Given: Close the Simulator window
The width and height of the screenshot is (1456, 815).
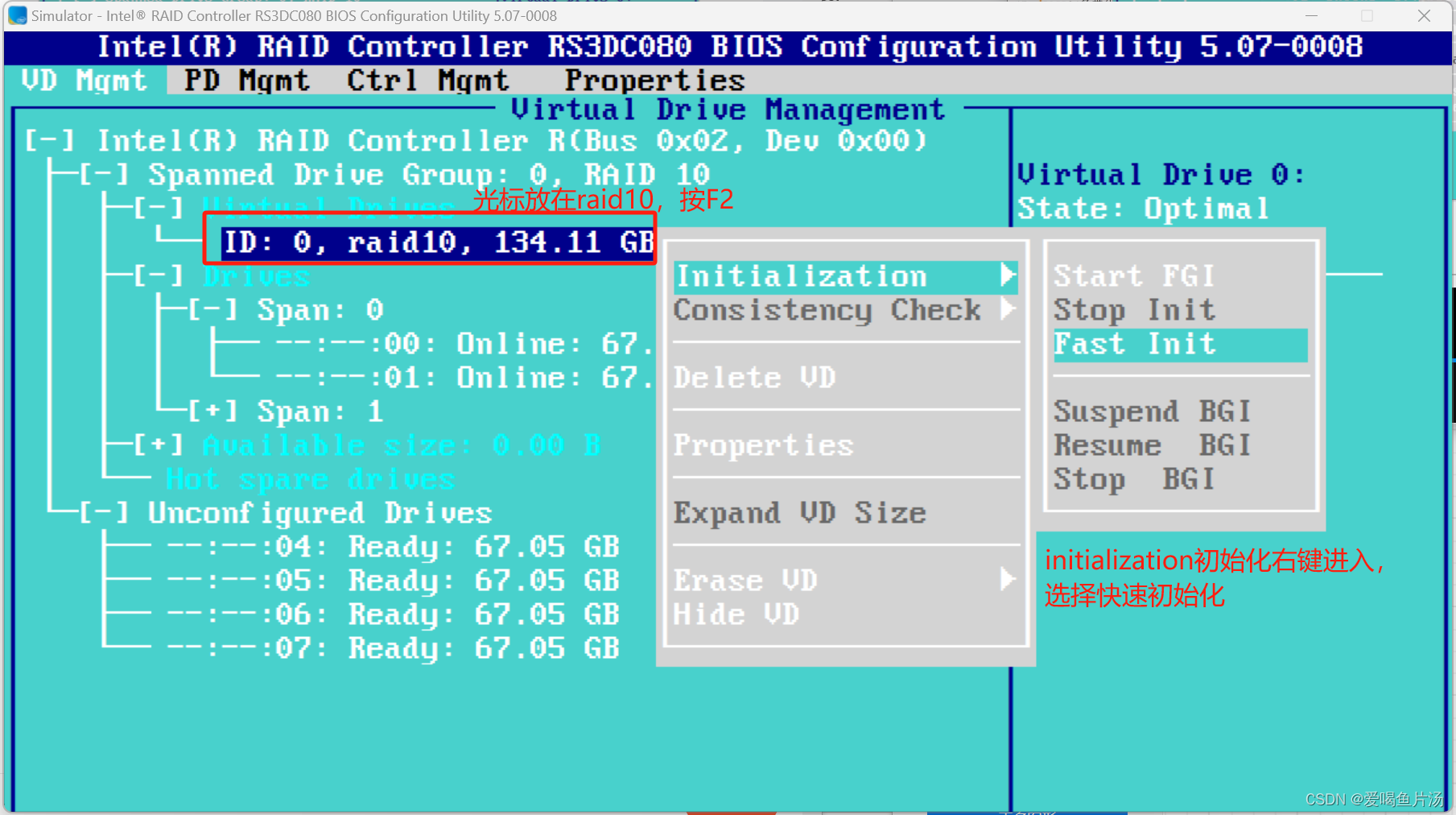Looking at the screenshot, I should (x=1424, y=15).
